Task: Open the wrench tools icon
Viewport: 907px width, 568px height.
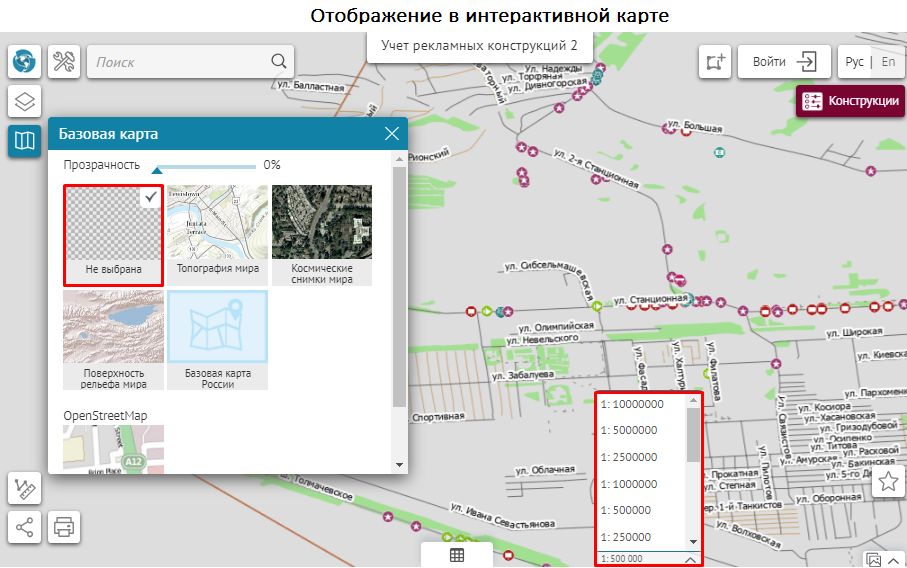Action: click(x=64, y=62)
